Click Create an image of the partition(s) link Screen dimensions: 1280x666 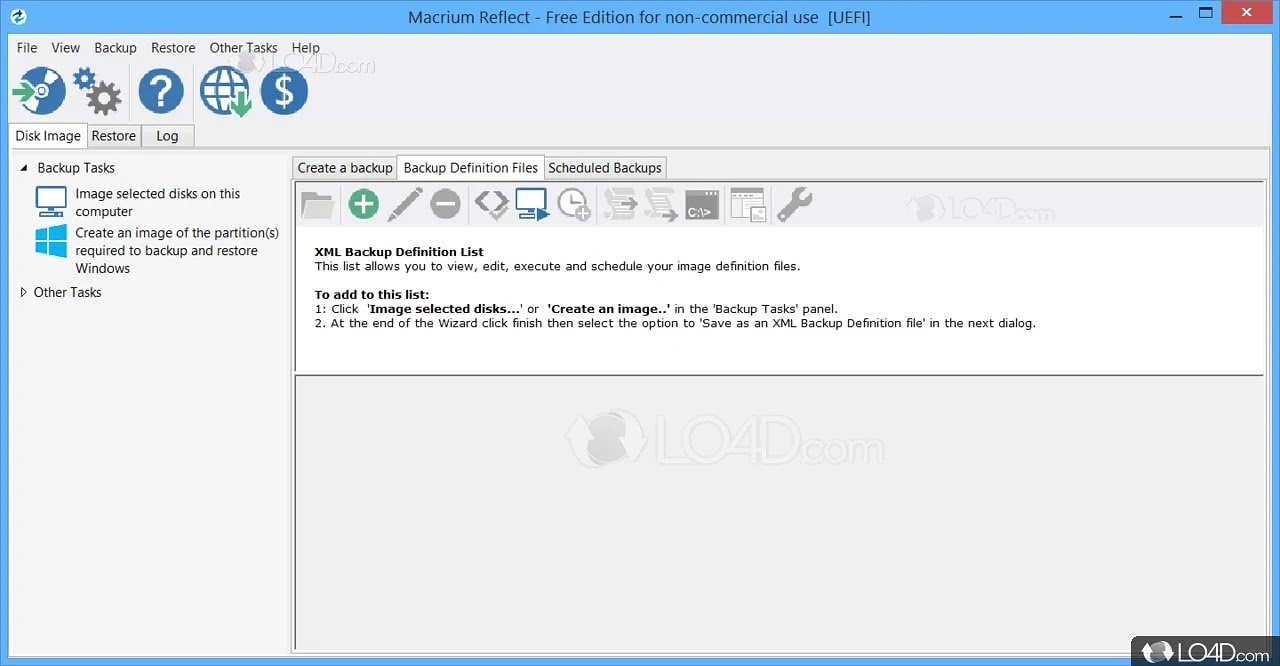pos(177,250)
